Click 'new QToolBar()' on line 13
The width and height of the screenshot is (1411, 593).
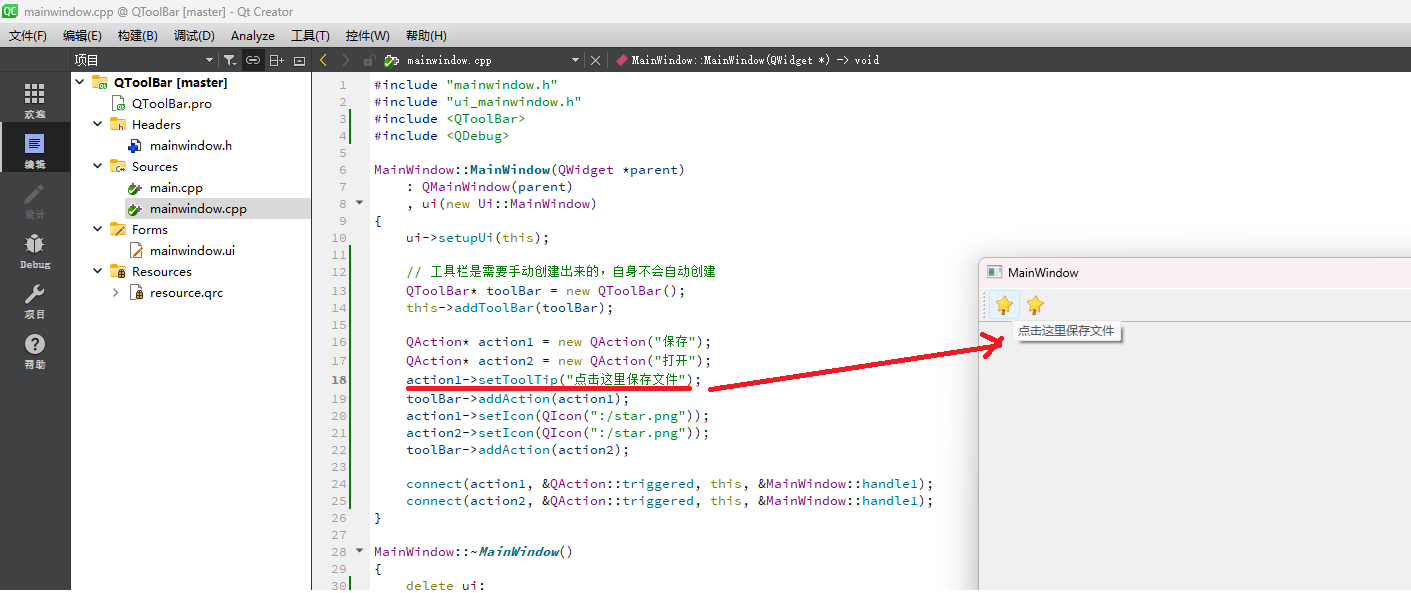(x=618, y=291)
